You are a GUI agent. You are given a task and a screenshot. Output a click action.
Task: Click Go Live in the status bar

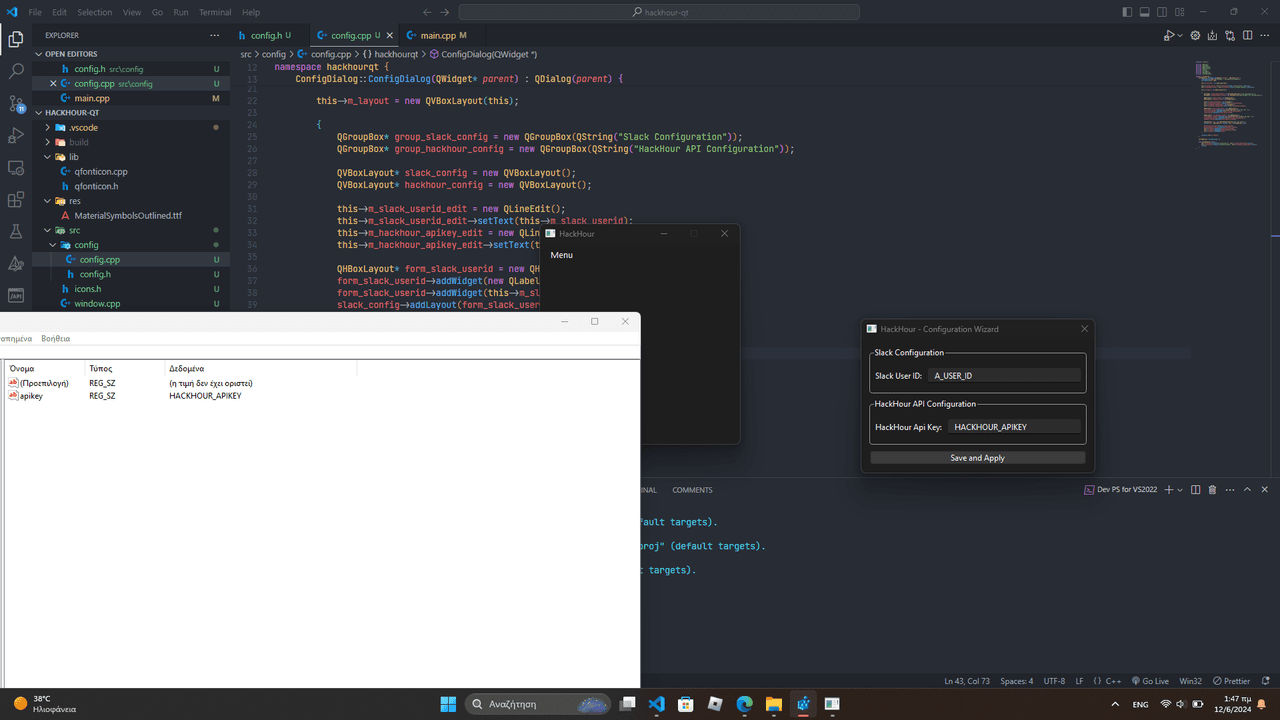[x=1150, y=681]
